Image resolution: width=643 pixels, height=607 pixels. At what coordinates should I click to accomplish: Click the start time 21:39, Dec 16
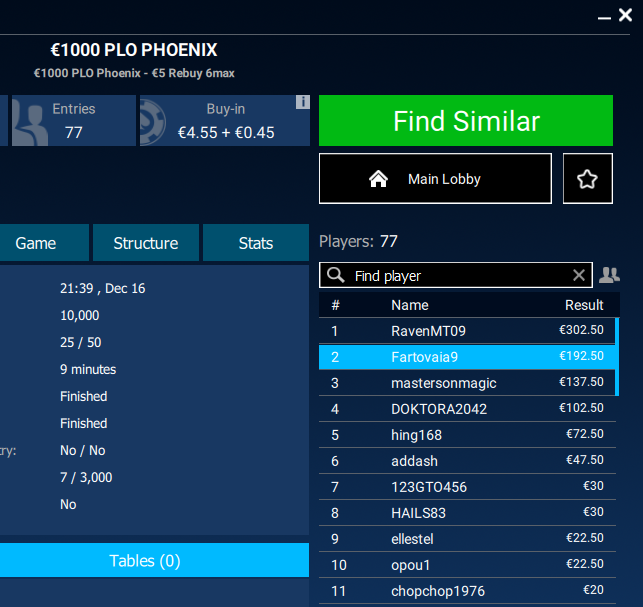point(103,288)
